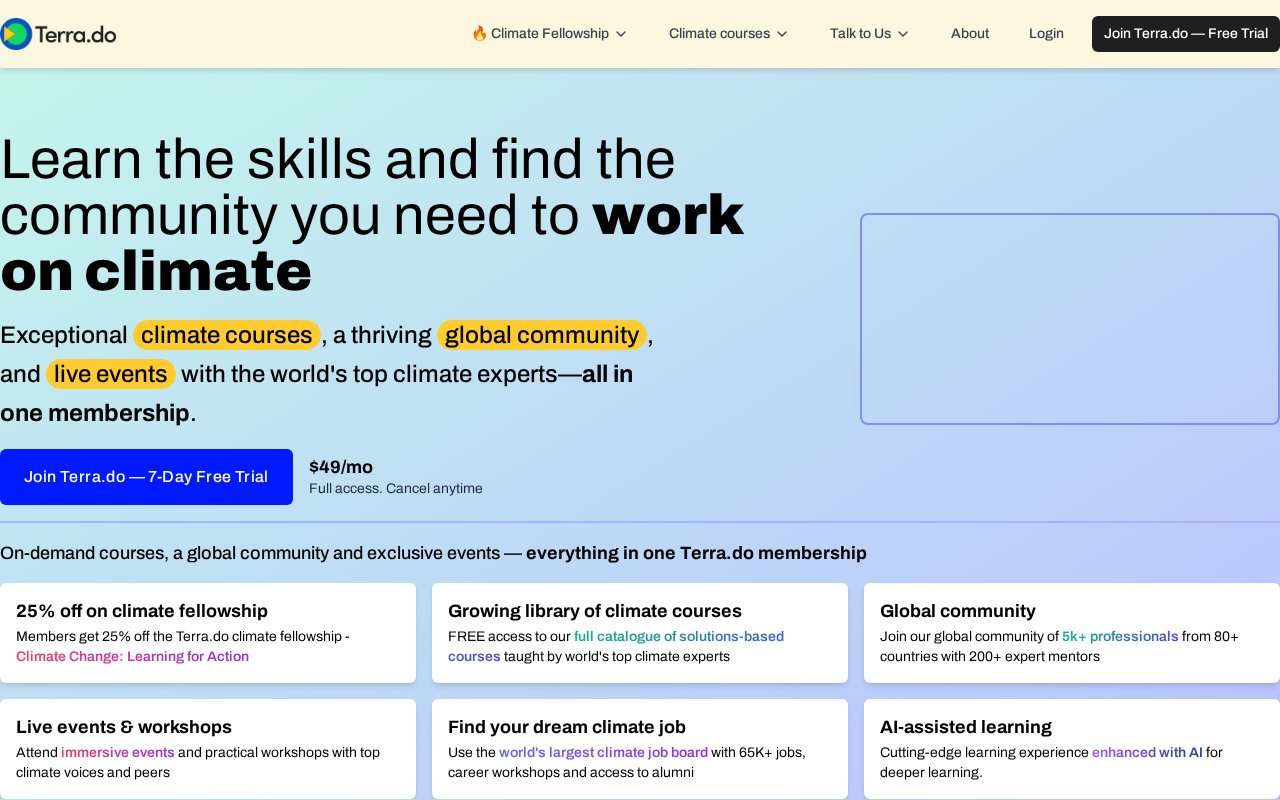
Task: Select the Find your dream climate job heading
Action: (x=567, y=727)
